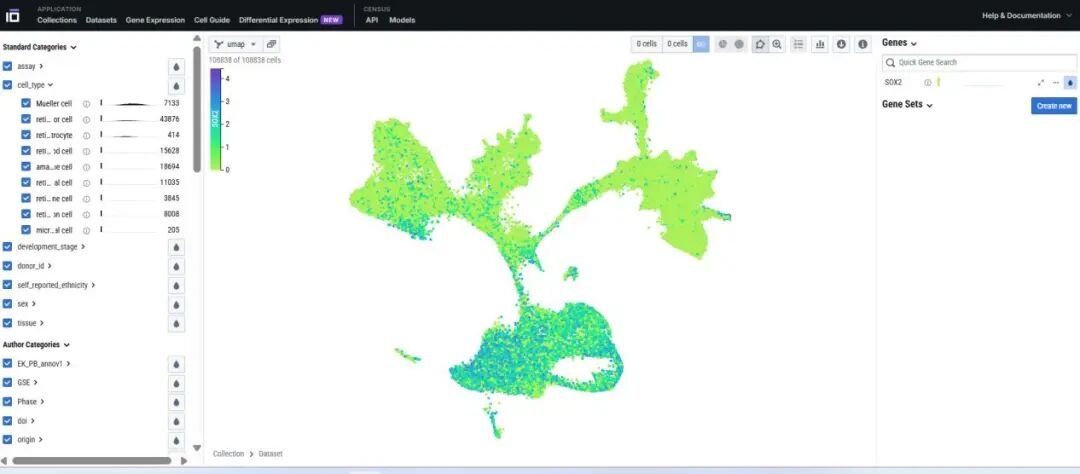The width and height of the screenshot is (1080, 474).
Task: Click the Collection breadcrumb link
Action: pos(228,454)
